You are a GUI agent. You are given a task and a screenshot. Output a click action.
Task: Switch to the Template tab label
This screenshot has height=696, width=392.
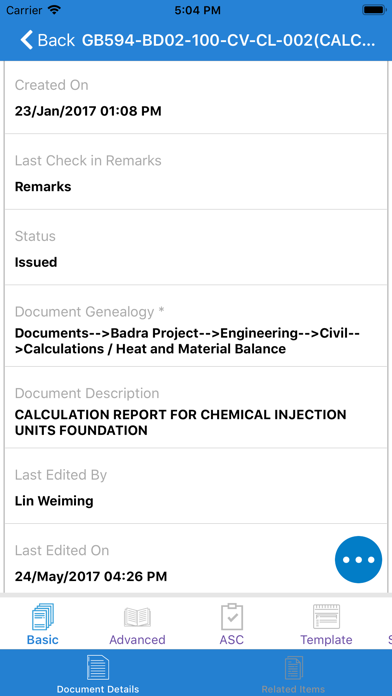pyautogui.click(x=326, y=640)
